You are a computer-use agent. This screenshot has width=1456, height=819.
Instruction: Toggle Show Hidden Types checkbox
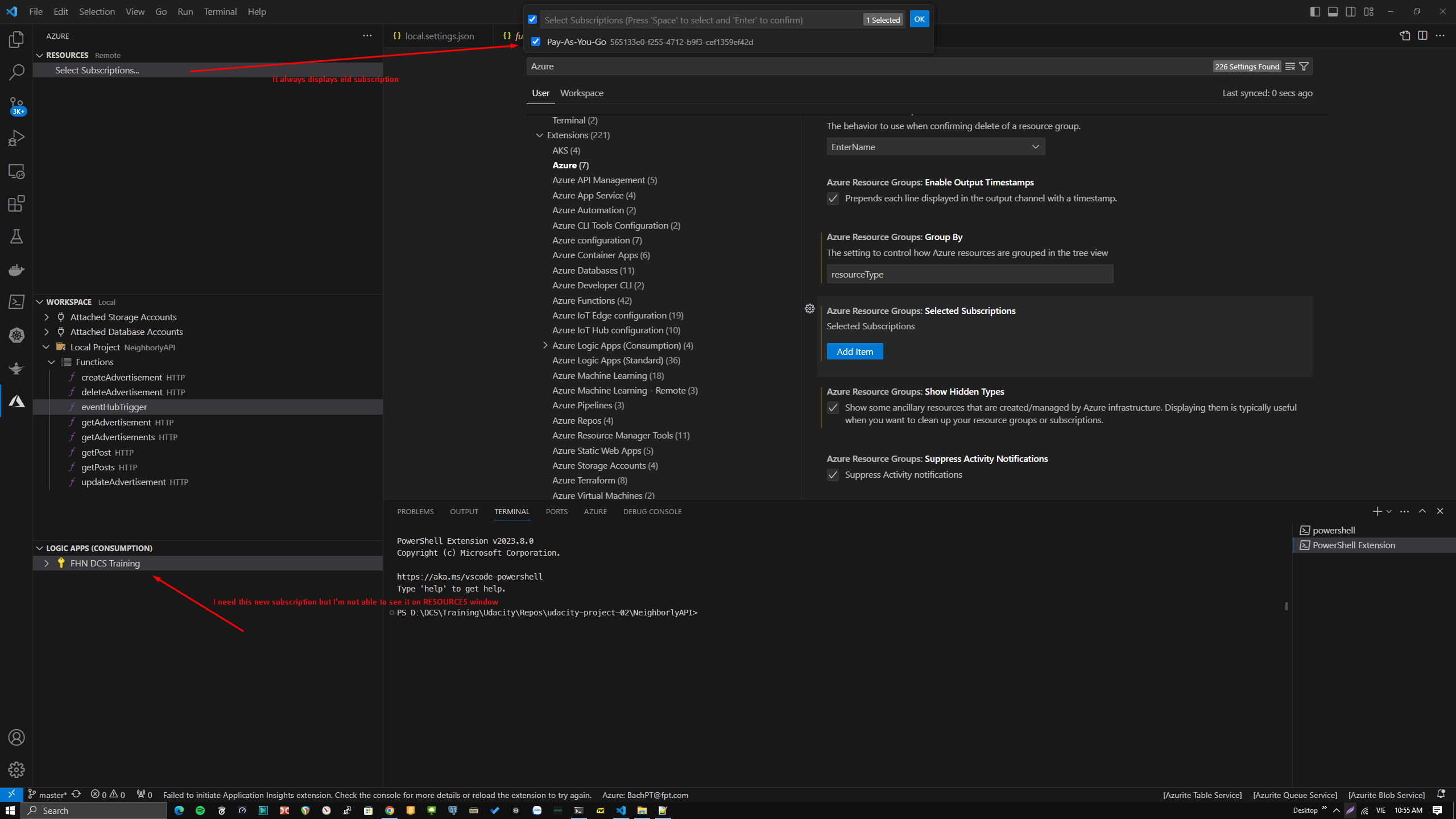tap(833, 408)
